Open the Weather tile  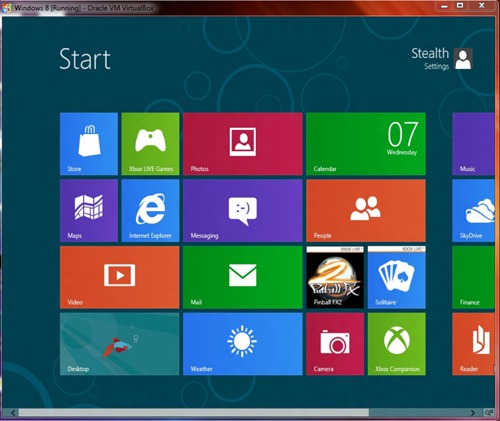pos(243,344)
